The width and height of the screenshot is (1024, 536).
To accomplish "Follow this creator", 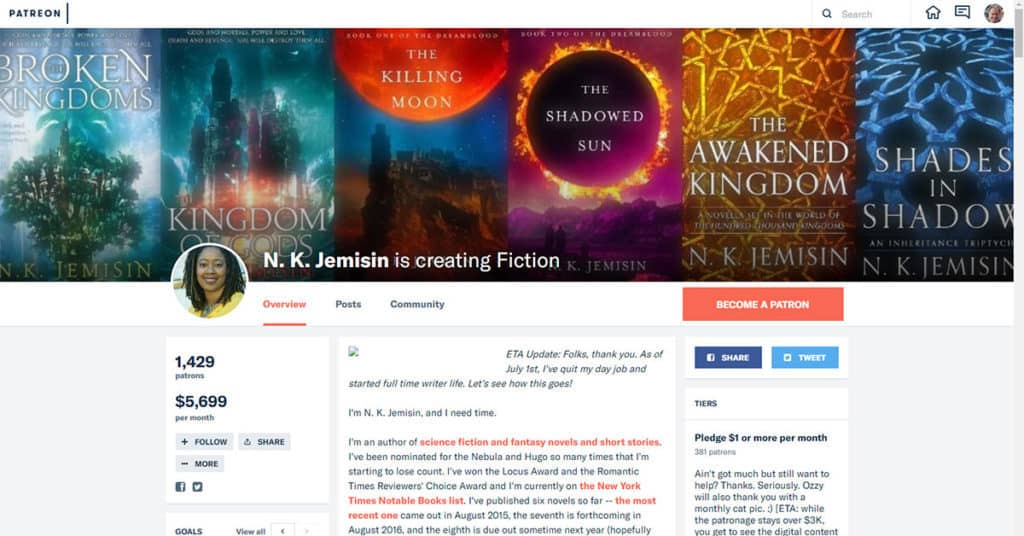I will coord(204,442).
